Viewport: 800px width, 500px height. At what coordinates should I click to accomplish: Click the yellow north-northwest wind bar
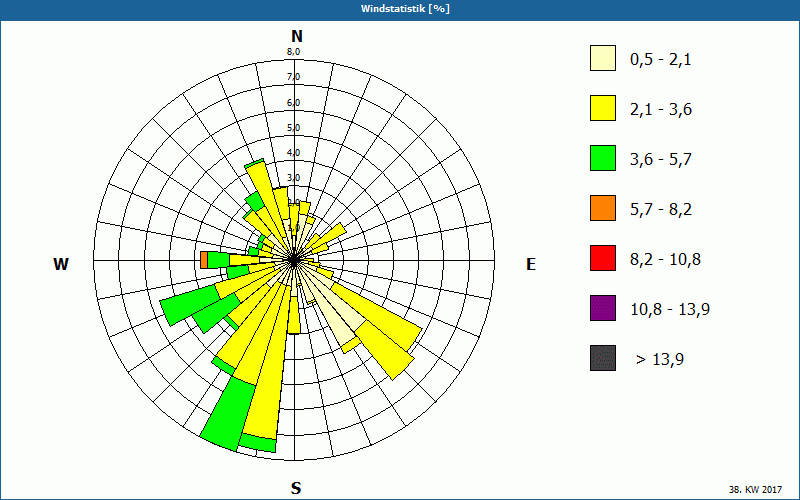pos(267,199)
